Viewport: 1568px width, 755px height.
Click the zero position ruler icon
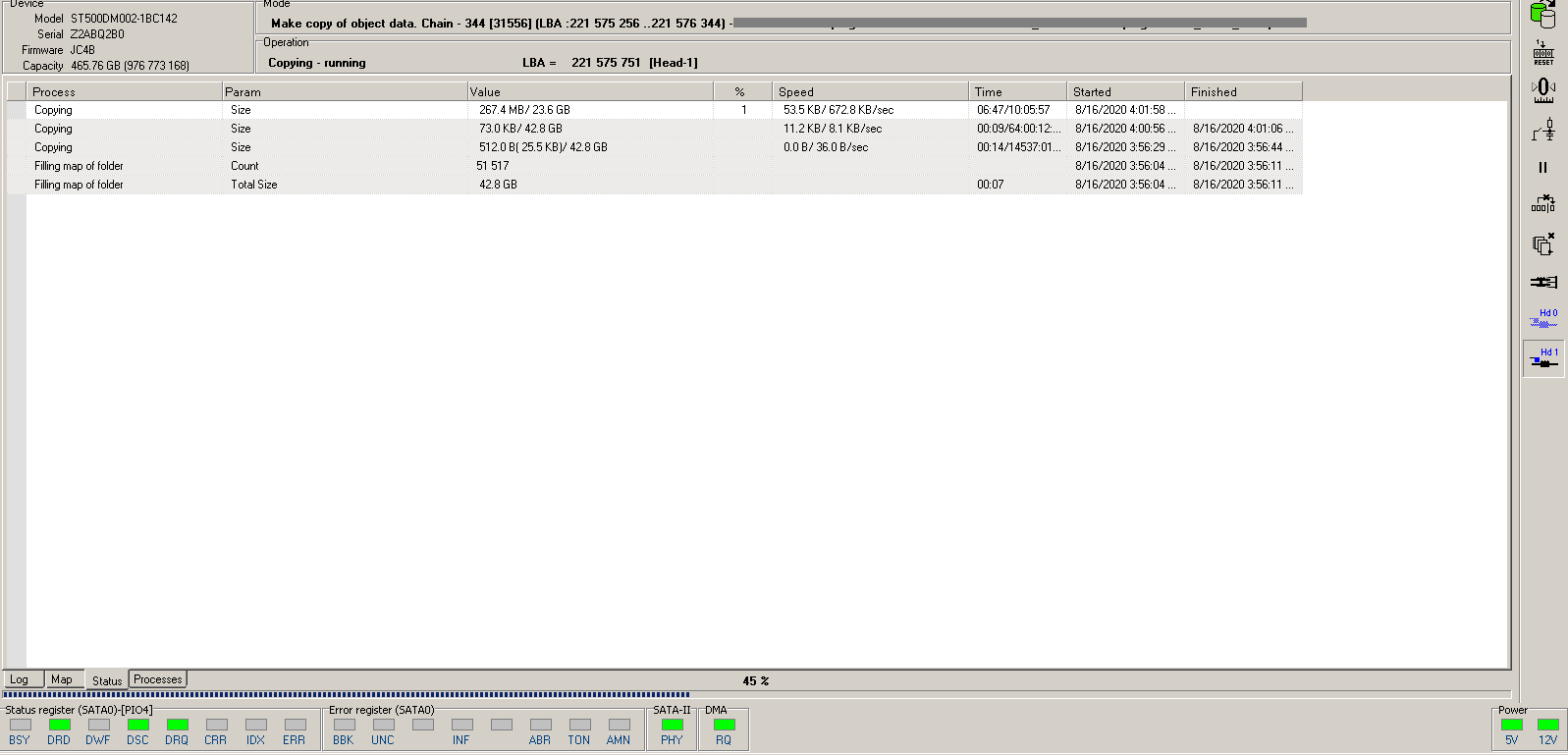[1543, 90]
